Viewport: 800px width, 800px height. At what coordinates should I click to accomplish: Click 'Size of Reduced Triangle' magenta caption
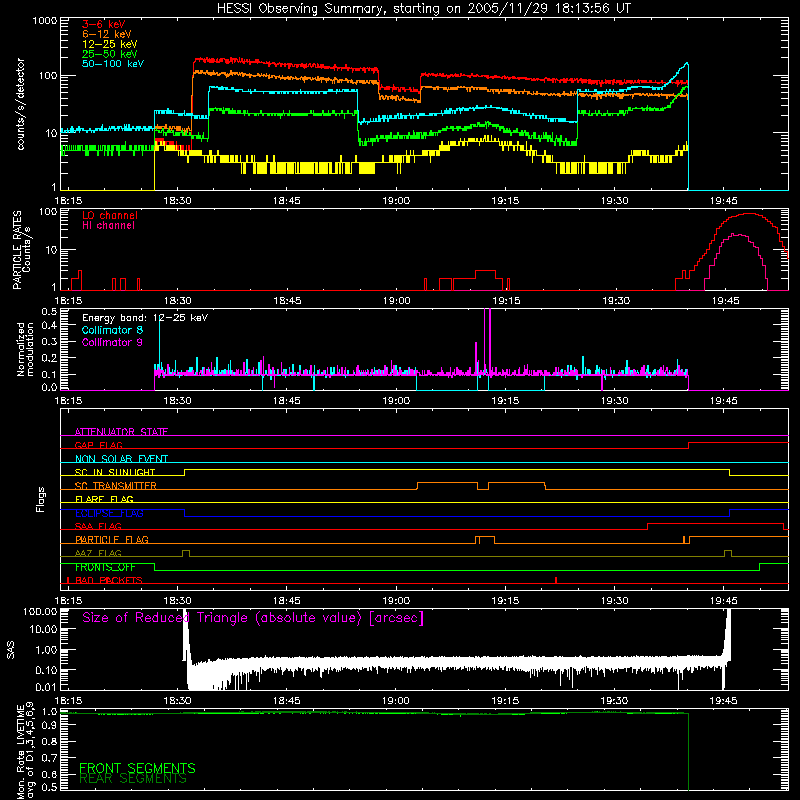[x=253, y=618]
